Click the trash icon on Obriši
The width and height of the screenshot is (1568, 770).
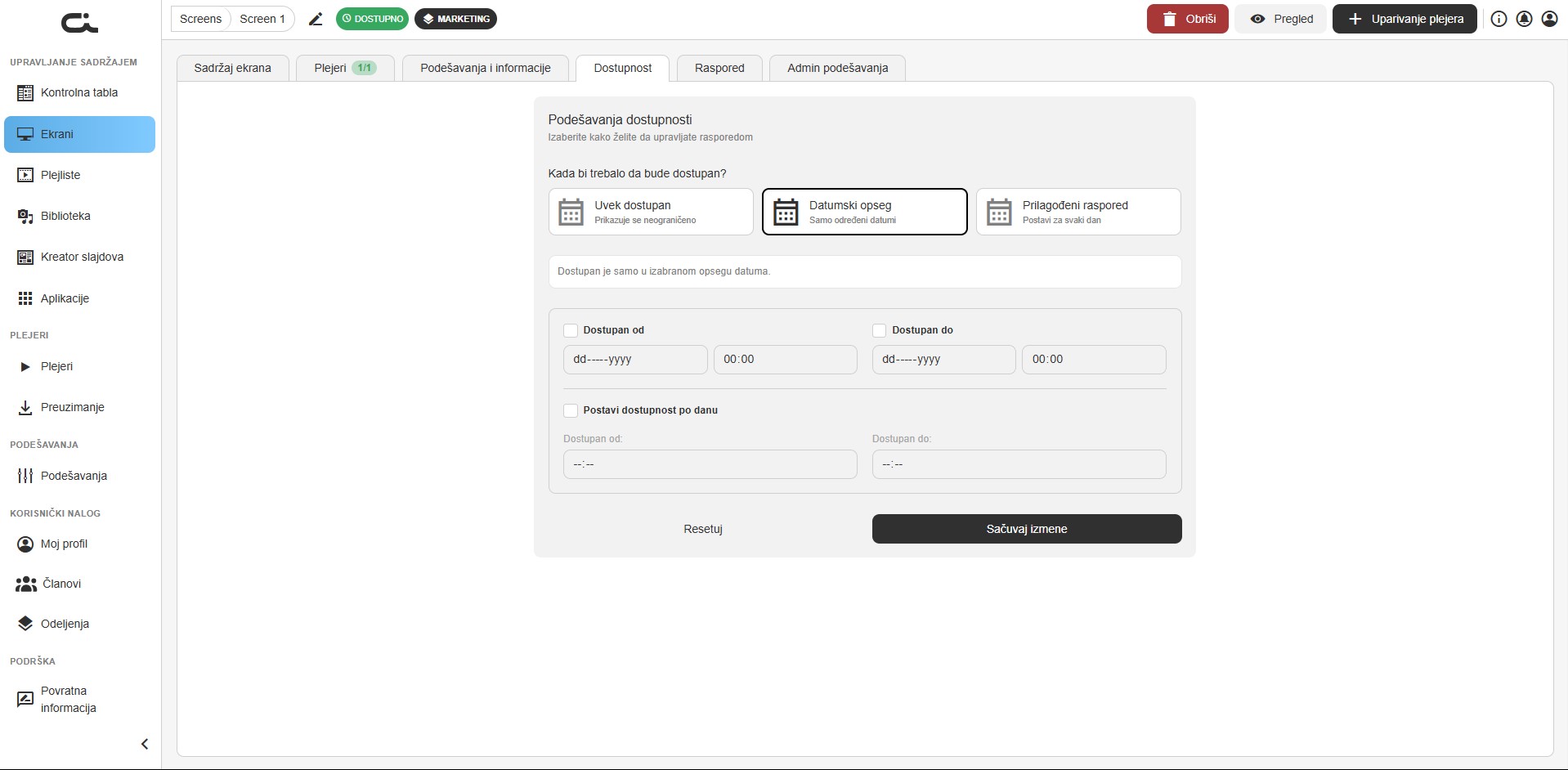tap(1170, 19)
